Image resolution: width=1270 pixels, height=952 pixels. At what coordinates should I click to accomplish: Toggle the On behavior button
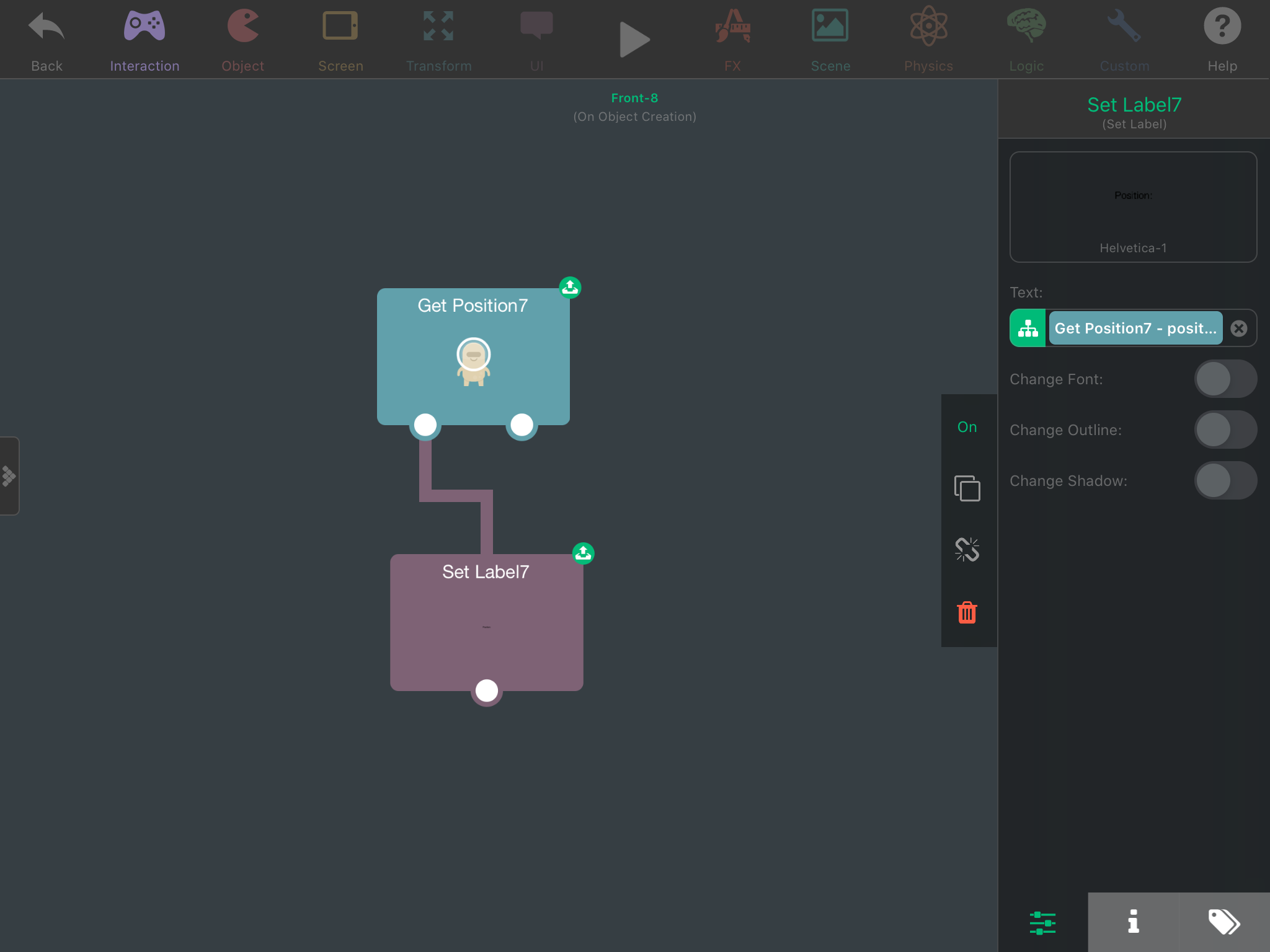[x=967, y=427]
